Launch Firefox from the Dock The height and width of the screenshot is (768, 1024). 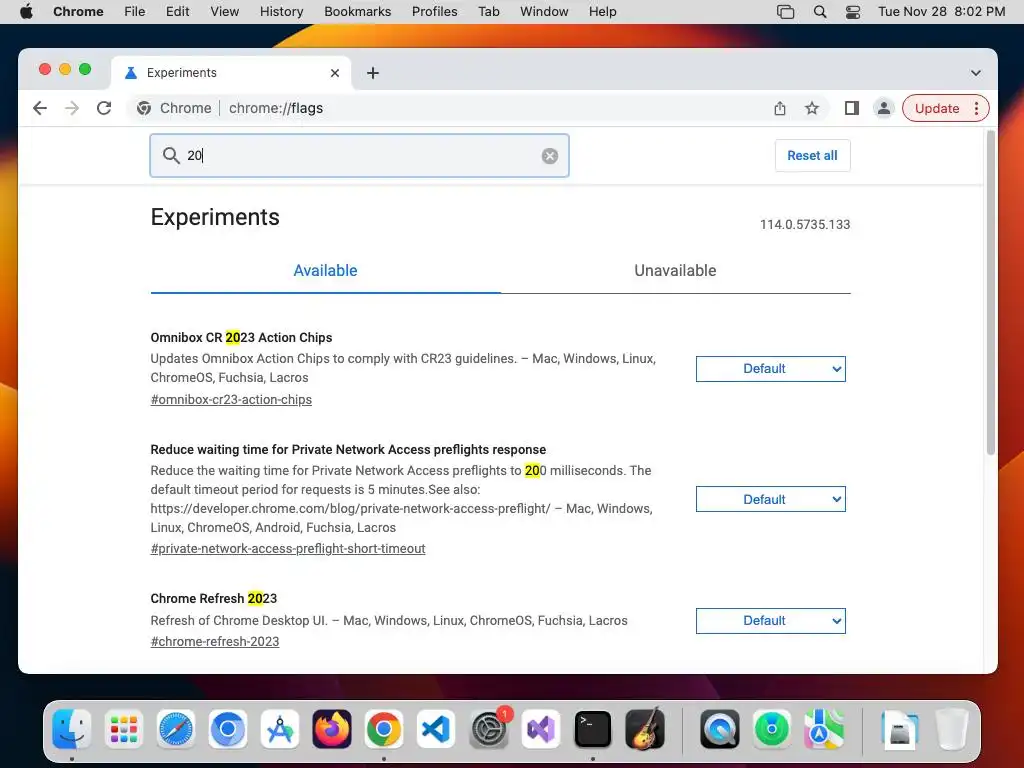(332, 729)
